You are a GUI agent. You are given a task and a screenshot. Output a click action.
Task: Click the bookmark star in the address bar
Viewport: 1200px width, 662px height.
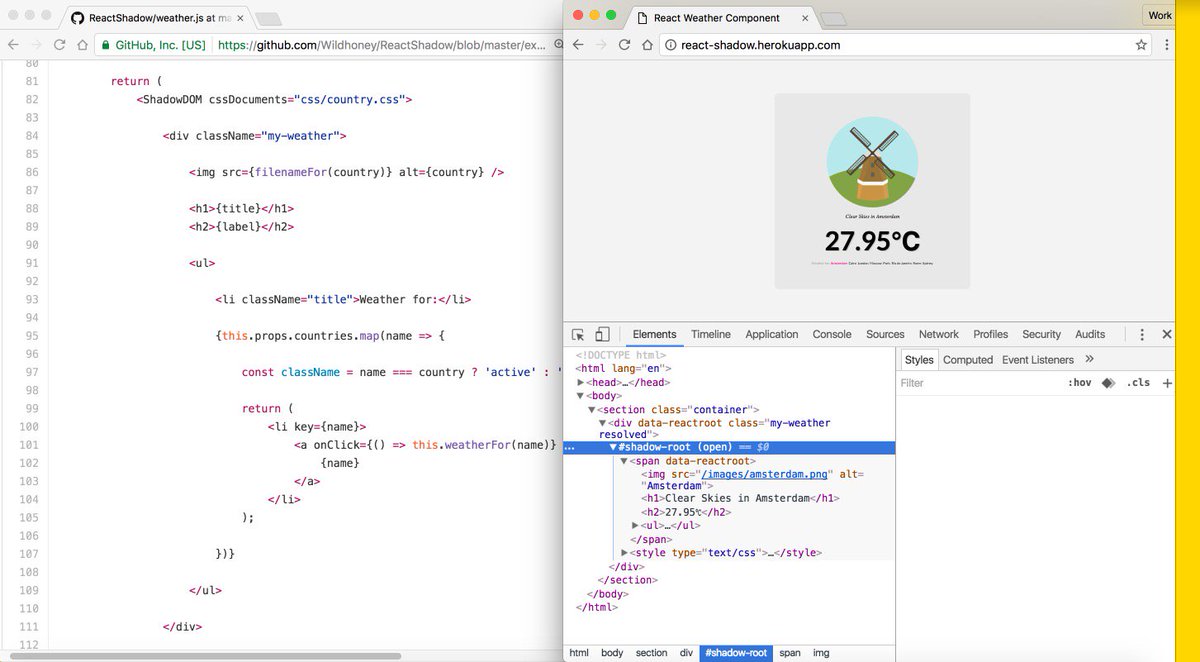tap(1140, 44)
